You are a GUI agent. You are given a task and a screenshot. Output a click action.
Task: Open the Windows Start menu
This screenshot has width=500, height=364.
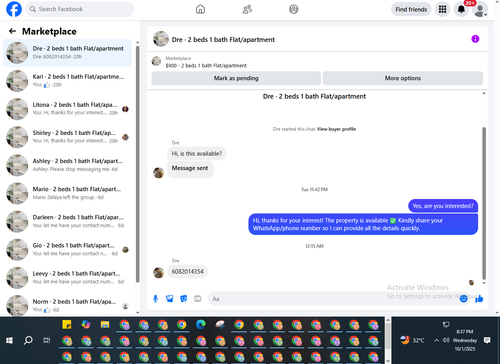(x=9, y=340)
